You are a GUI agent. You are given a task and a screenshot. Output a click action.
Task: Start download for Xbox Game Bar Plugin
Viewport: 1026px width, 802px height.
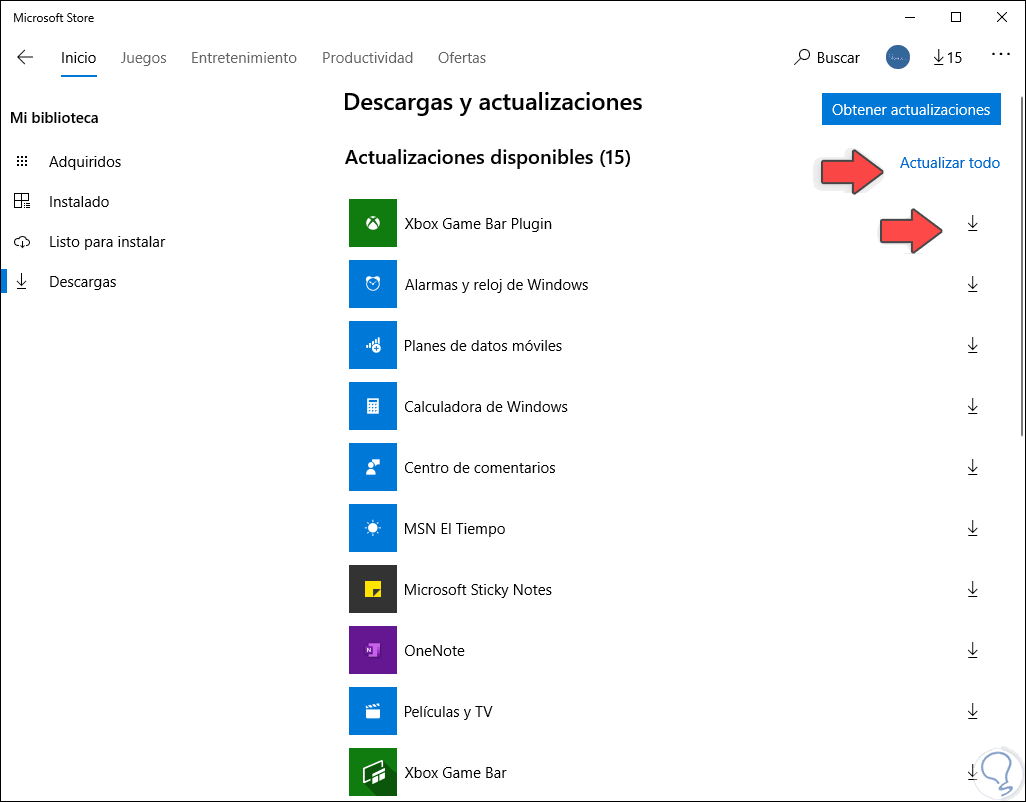coord(972,223)
